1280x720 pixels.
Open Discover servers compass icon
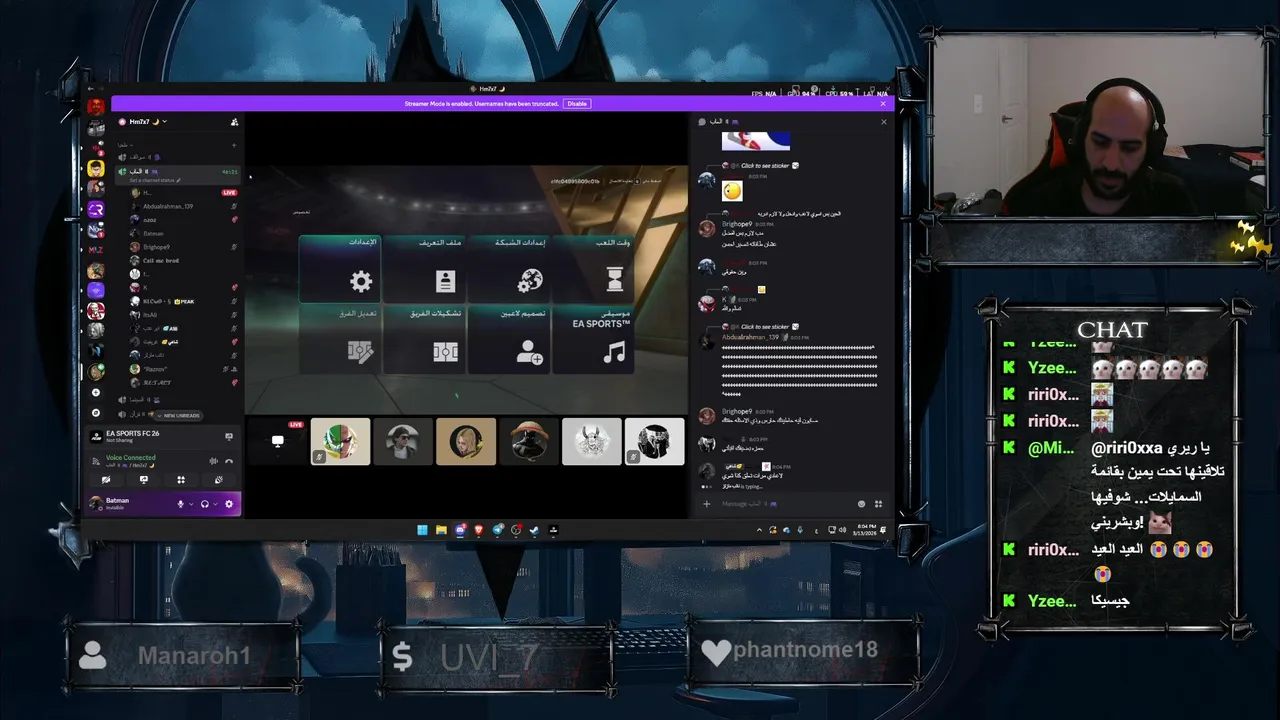point(96,412)
